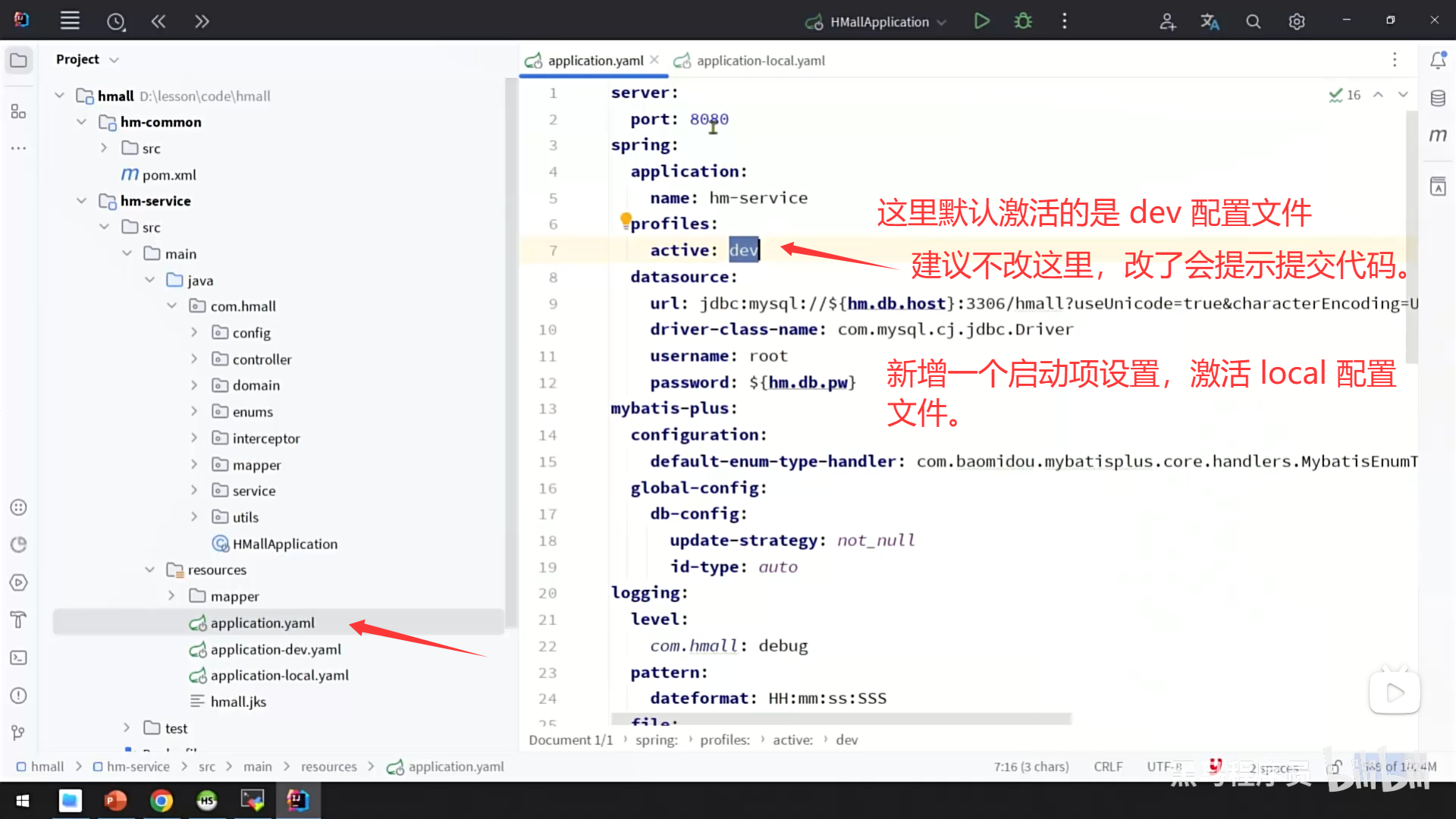Toggle the read-only lock in status bar
The width and height of the screenshot is (1456, 819).
pos(1335,767)
